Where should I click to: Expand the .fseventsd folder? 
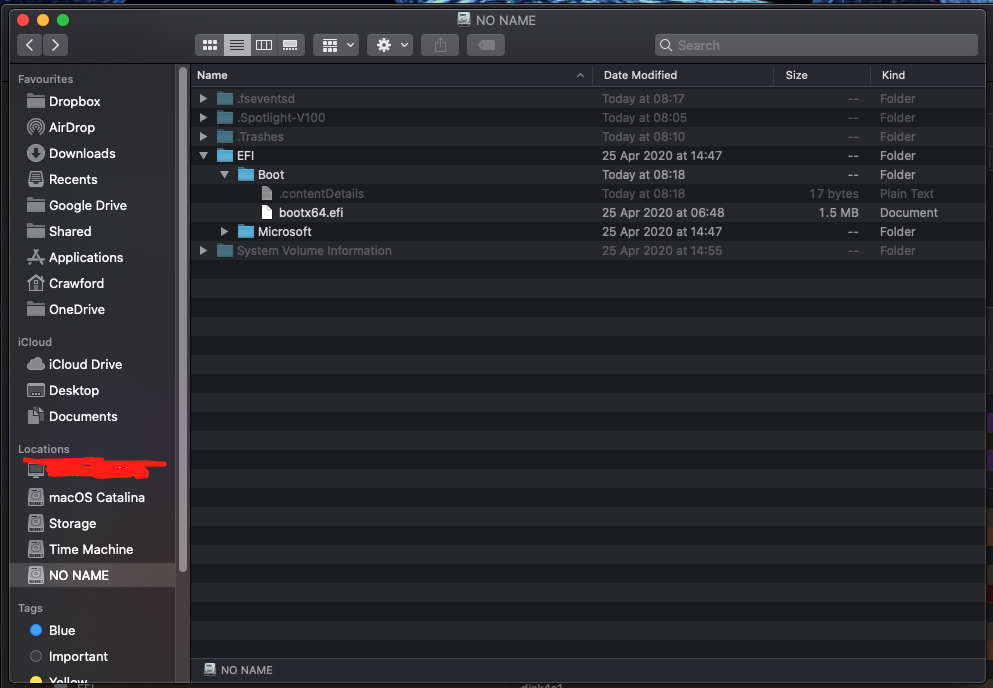(203, 98)
